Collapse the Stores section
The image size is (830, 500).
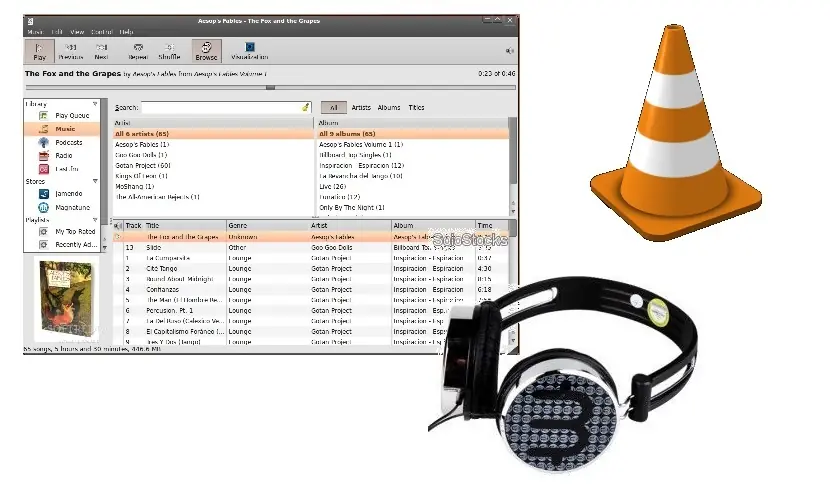pos(95,181)
